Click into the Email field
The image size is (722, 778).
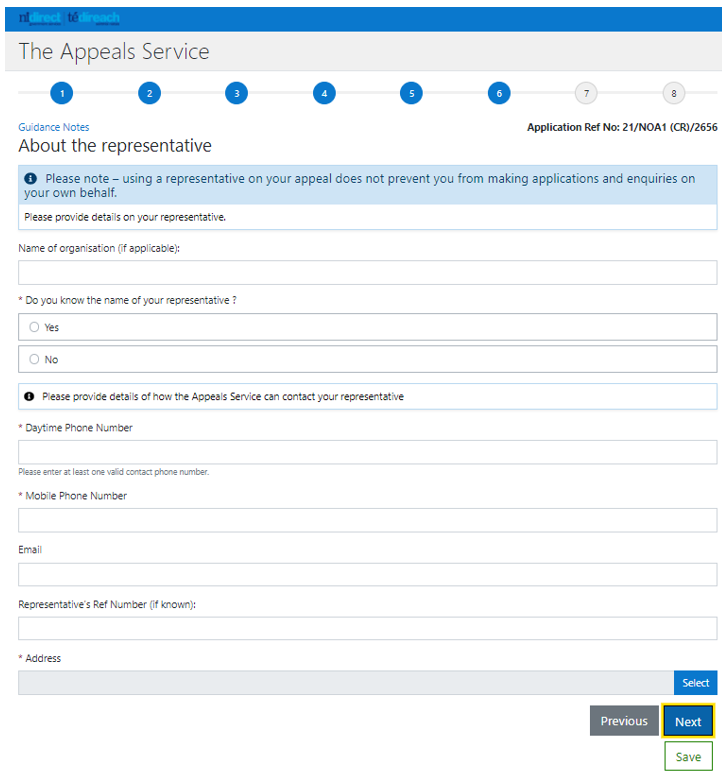tap(367, 574)
